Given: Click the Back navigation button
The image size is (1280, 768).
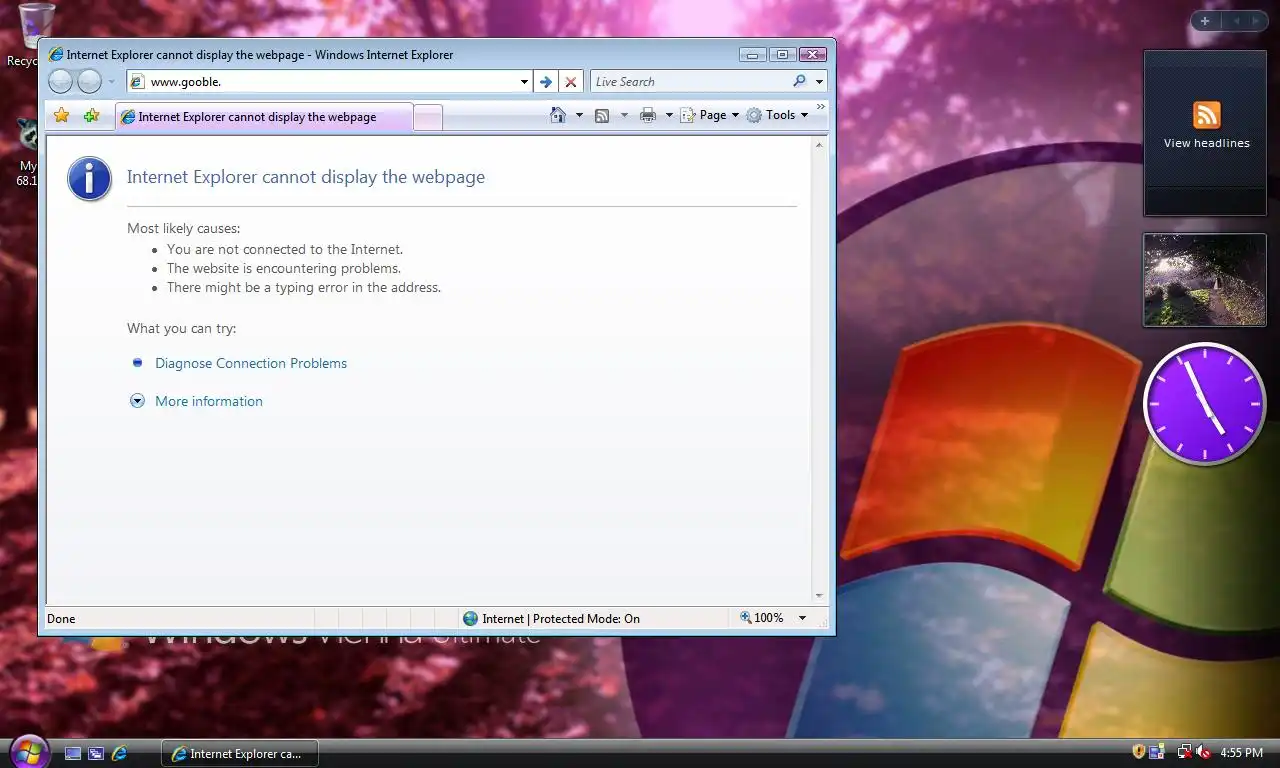Looking at the screenshot, I should point(60,82).
